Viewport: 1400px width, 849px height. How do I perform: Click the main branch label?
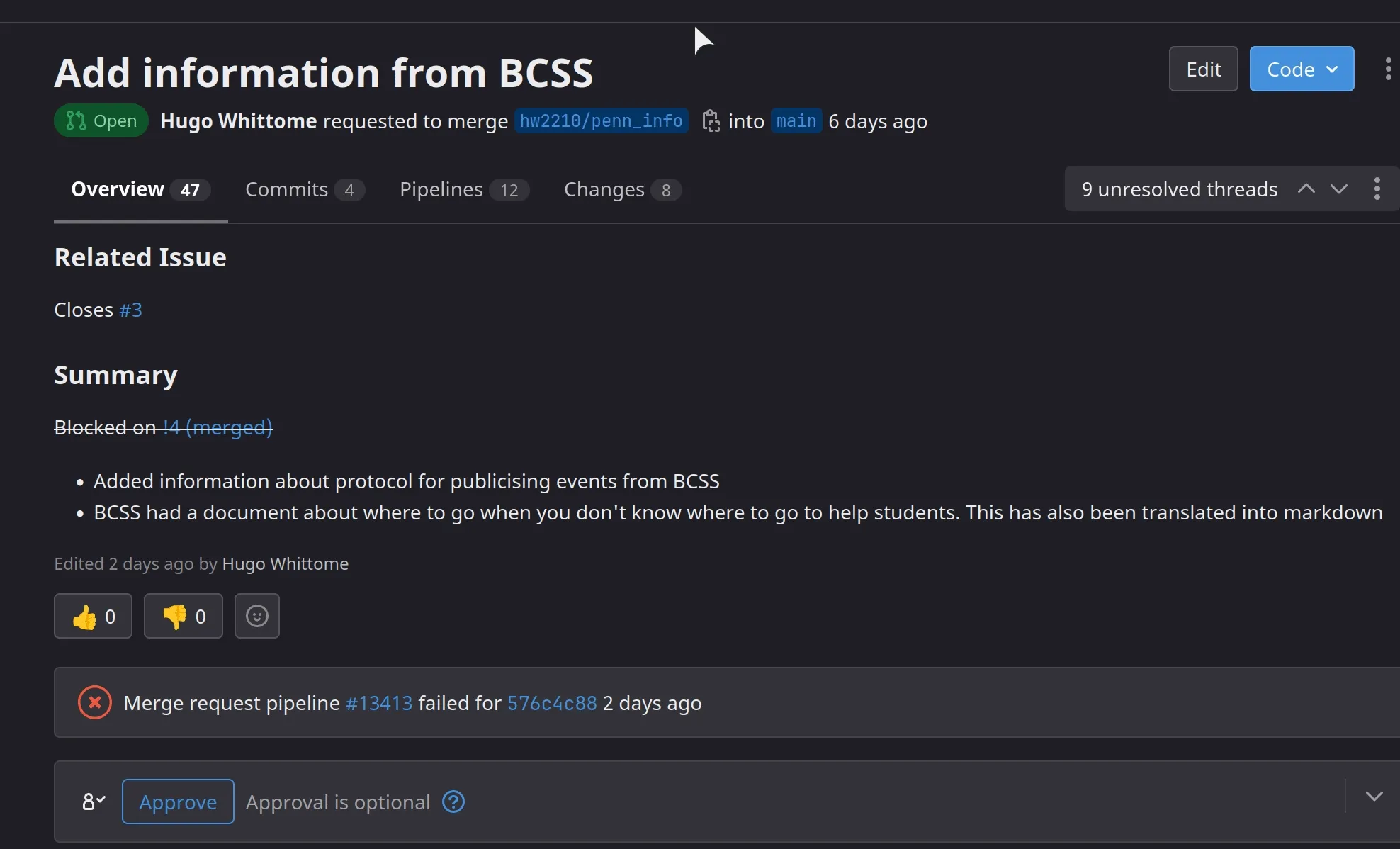click(796, 120)
